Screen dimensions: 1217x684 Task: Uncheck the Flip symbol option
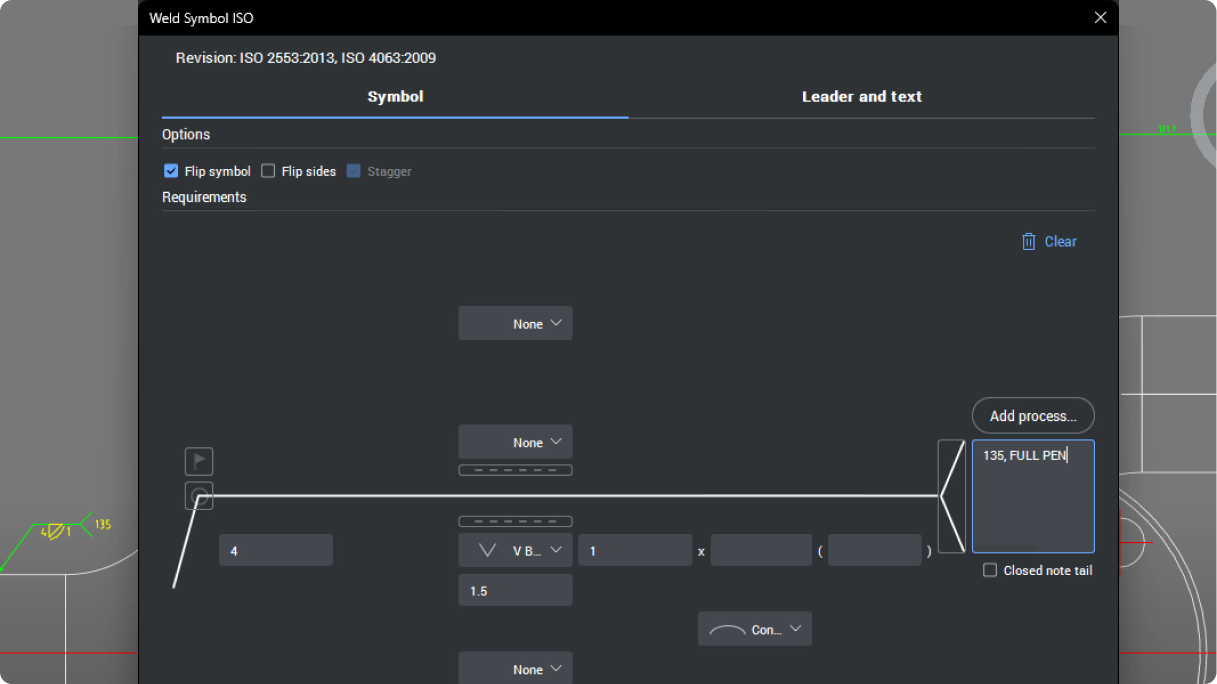pos(171,171)
